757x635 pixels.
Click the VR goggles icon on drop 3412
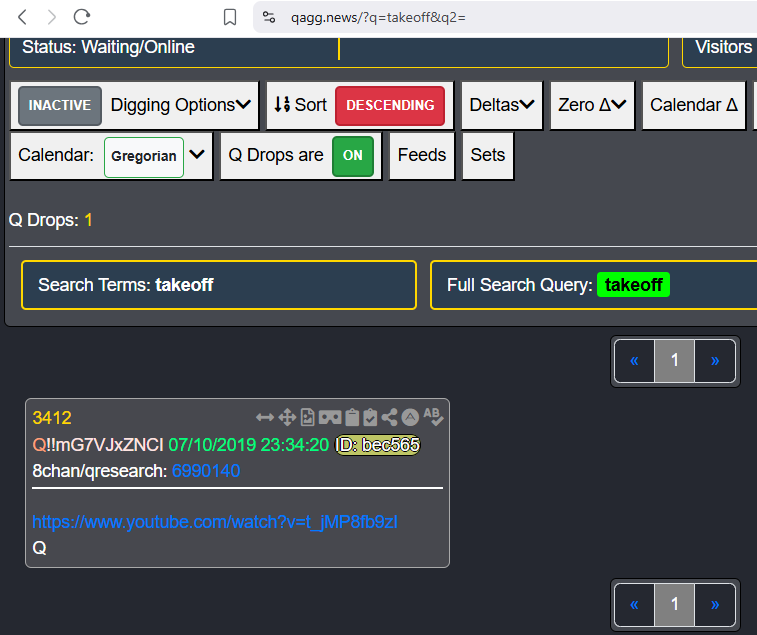330,417
